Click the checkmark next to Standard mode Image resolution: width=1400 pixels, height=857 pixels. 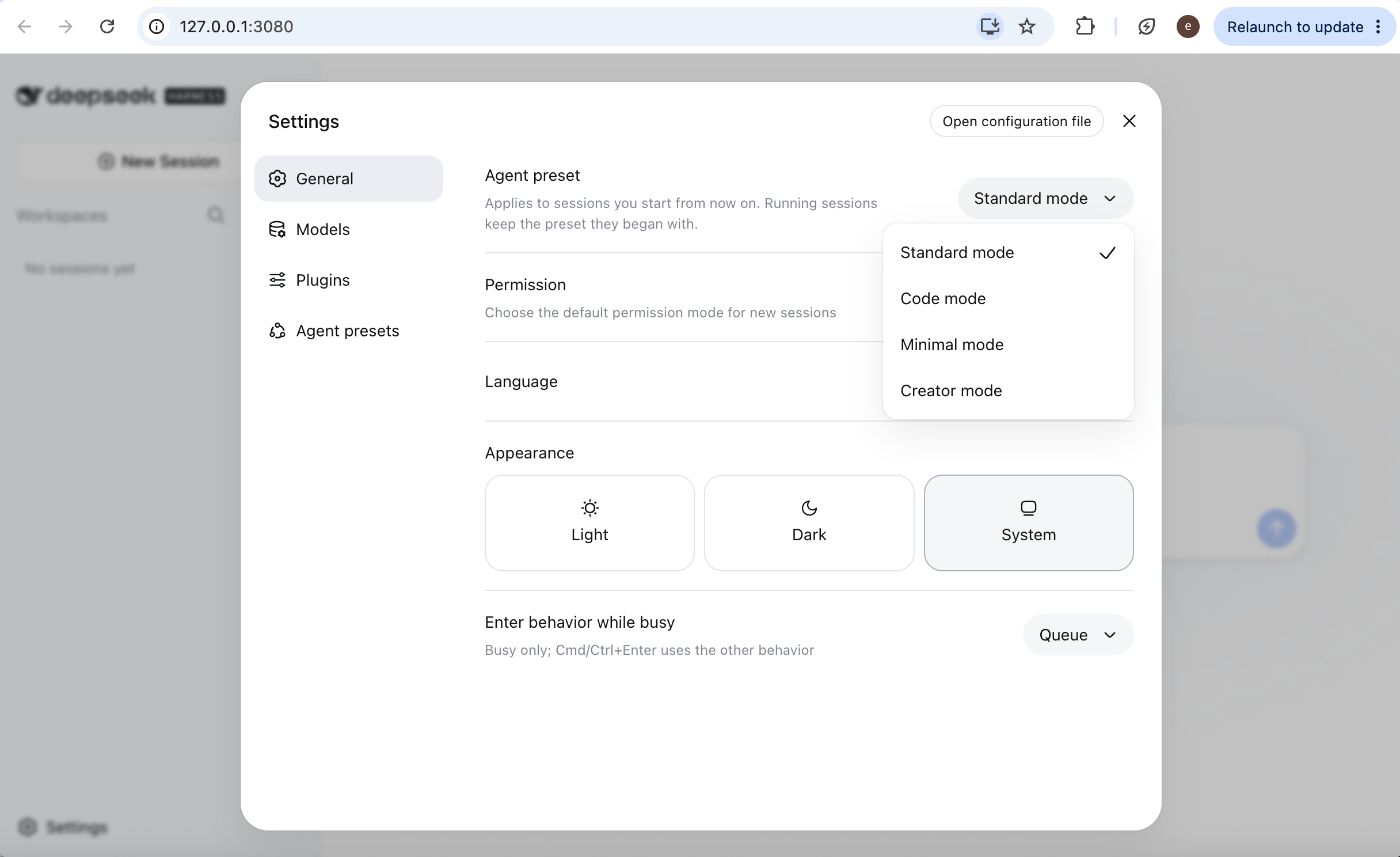(1107, 253)
